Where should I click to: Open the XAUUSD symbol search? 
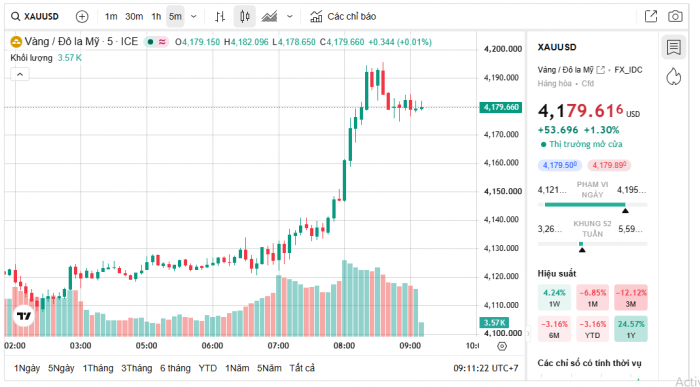pyautogui.click(x=35, y=17)
